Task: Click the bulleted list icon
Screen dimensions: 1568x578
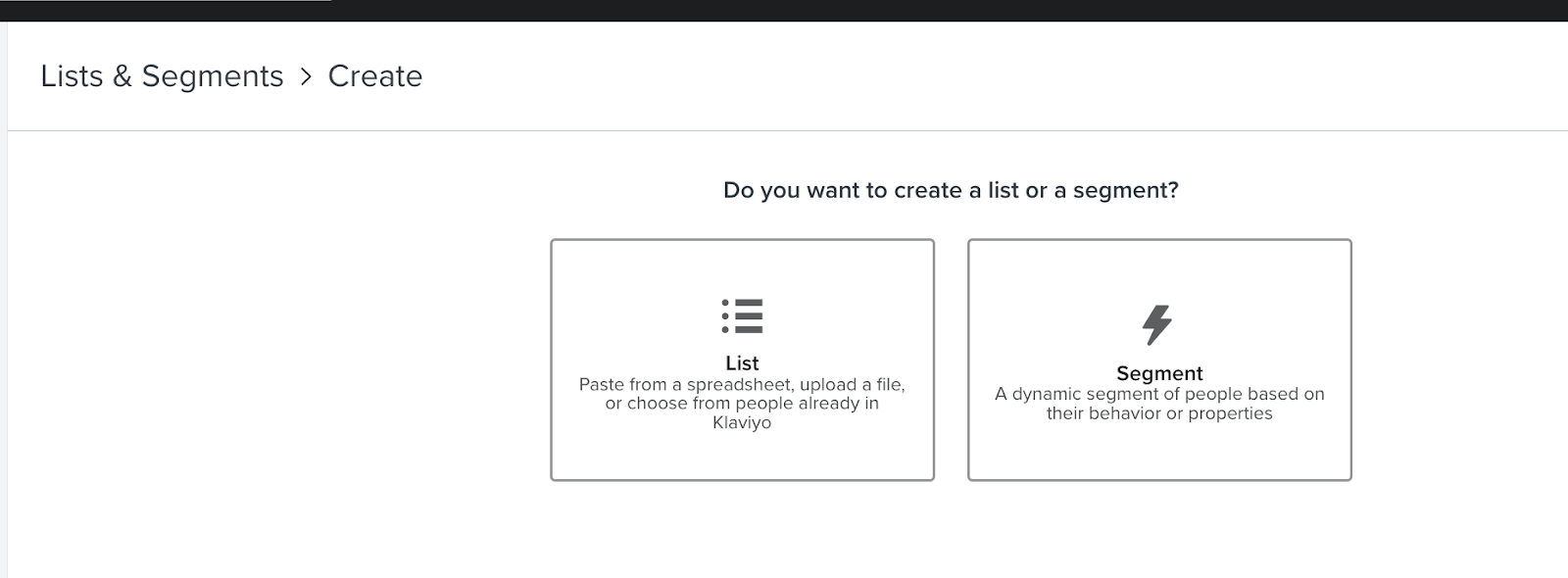Action: pyautogui.click(x=742, y=316)
